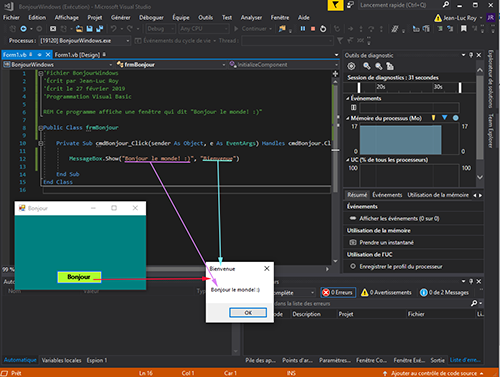Click the right handle of diagnostic timeline

(460, 88)
